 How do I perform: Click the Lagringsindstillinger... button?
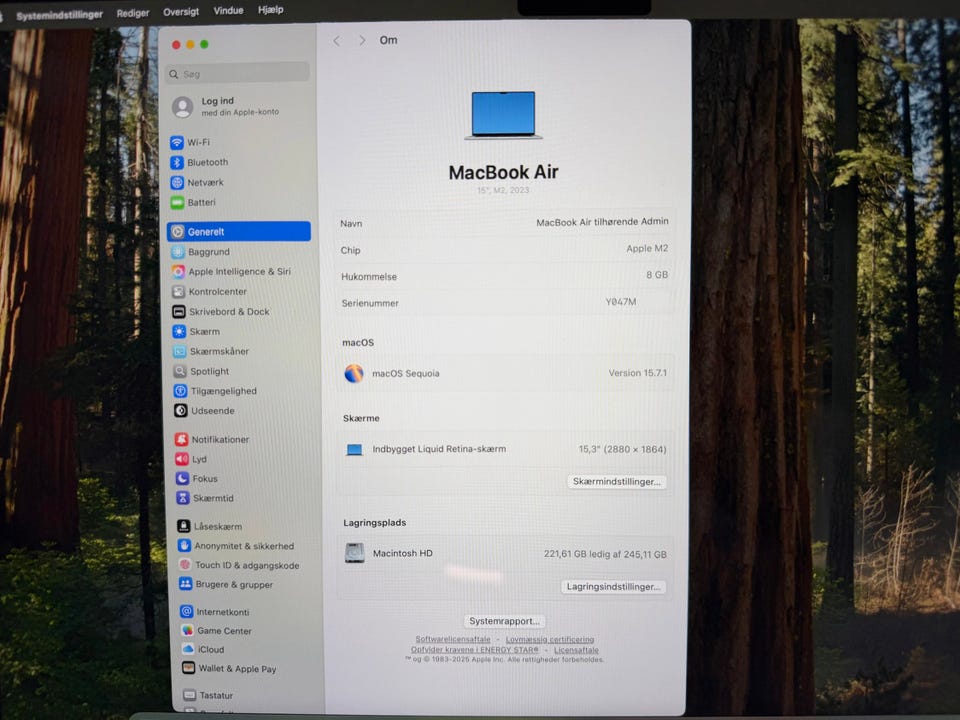613,587
